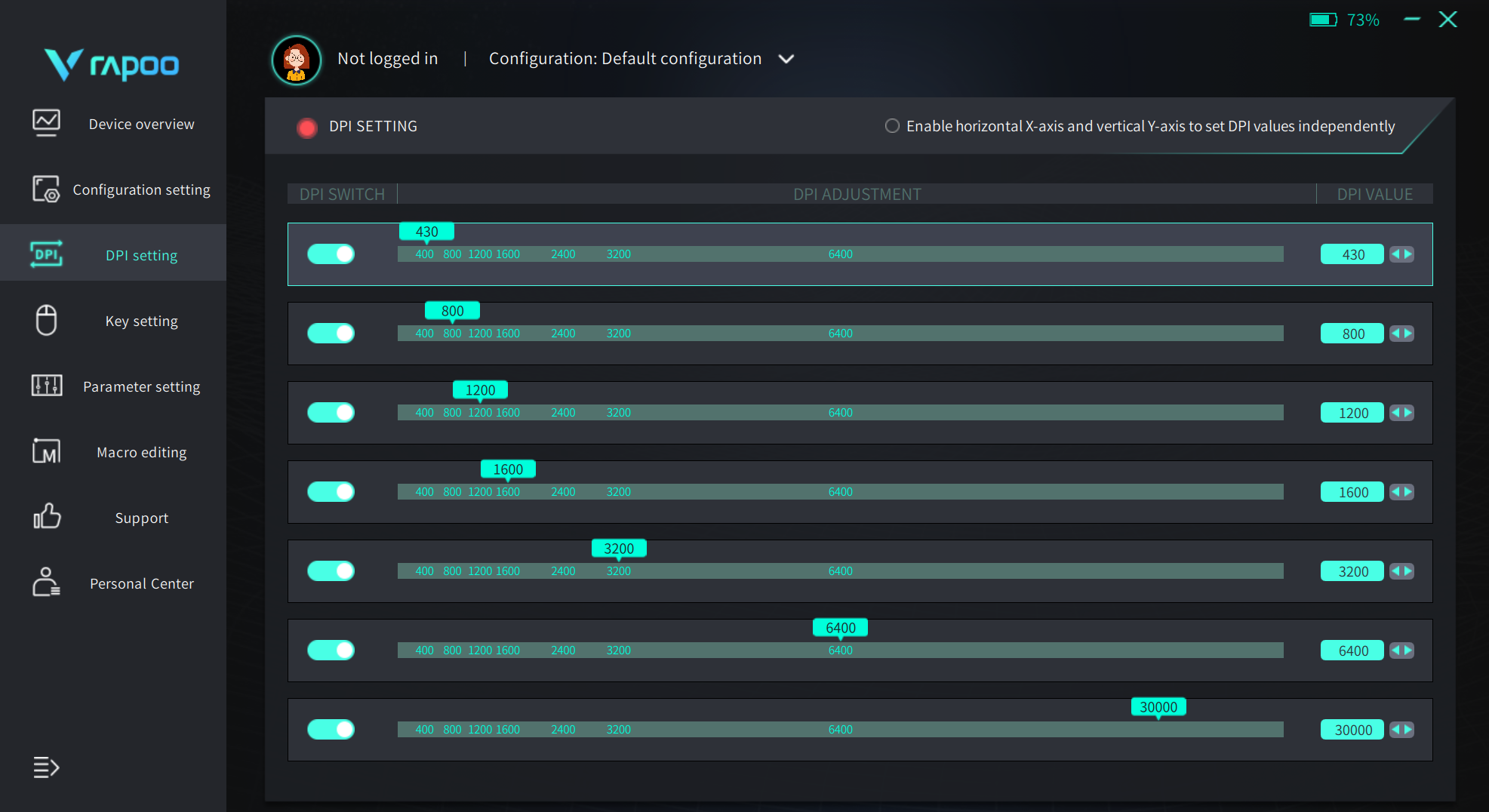The width and height of the screenshot is (1489, 812).
Task: Enable independent X-axis and Y-axis DPI radio
Action: pos(892,126)
